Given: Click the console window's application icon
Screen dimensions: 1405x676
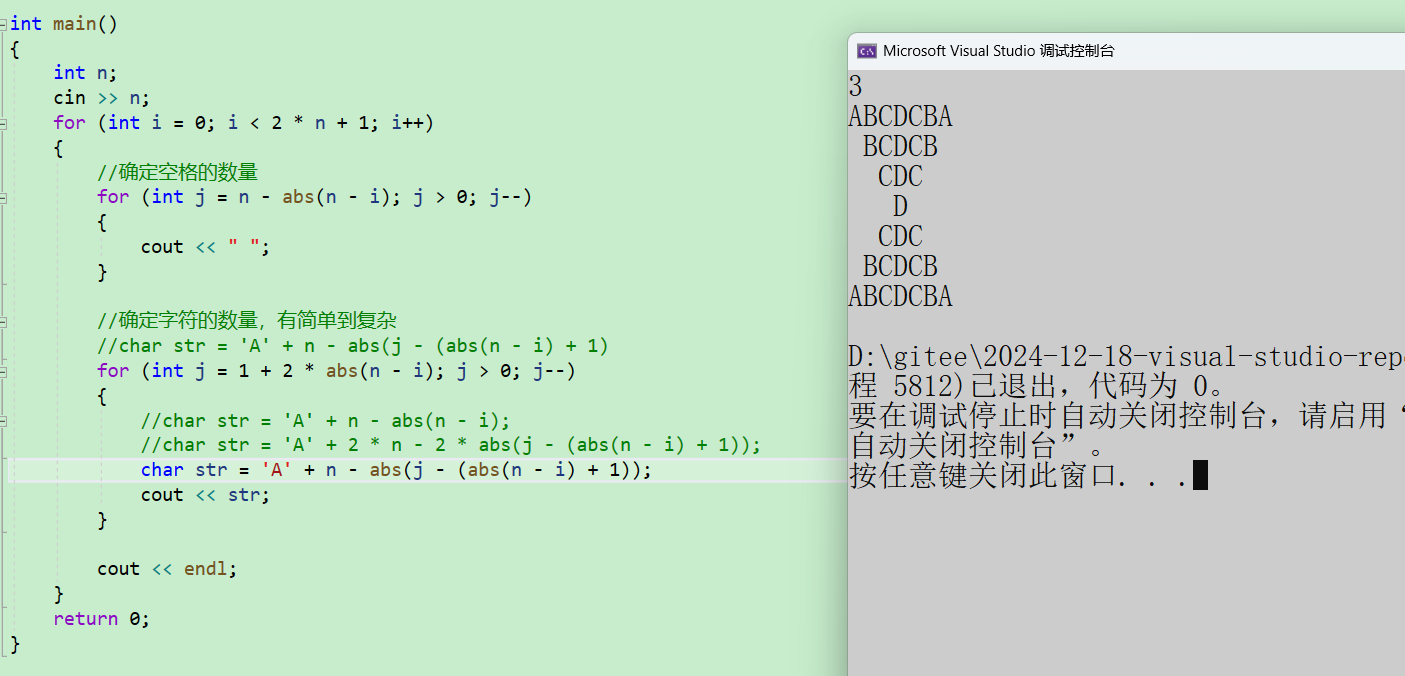Looking at the screenshot, I should (x=866, y=51).
